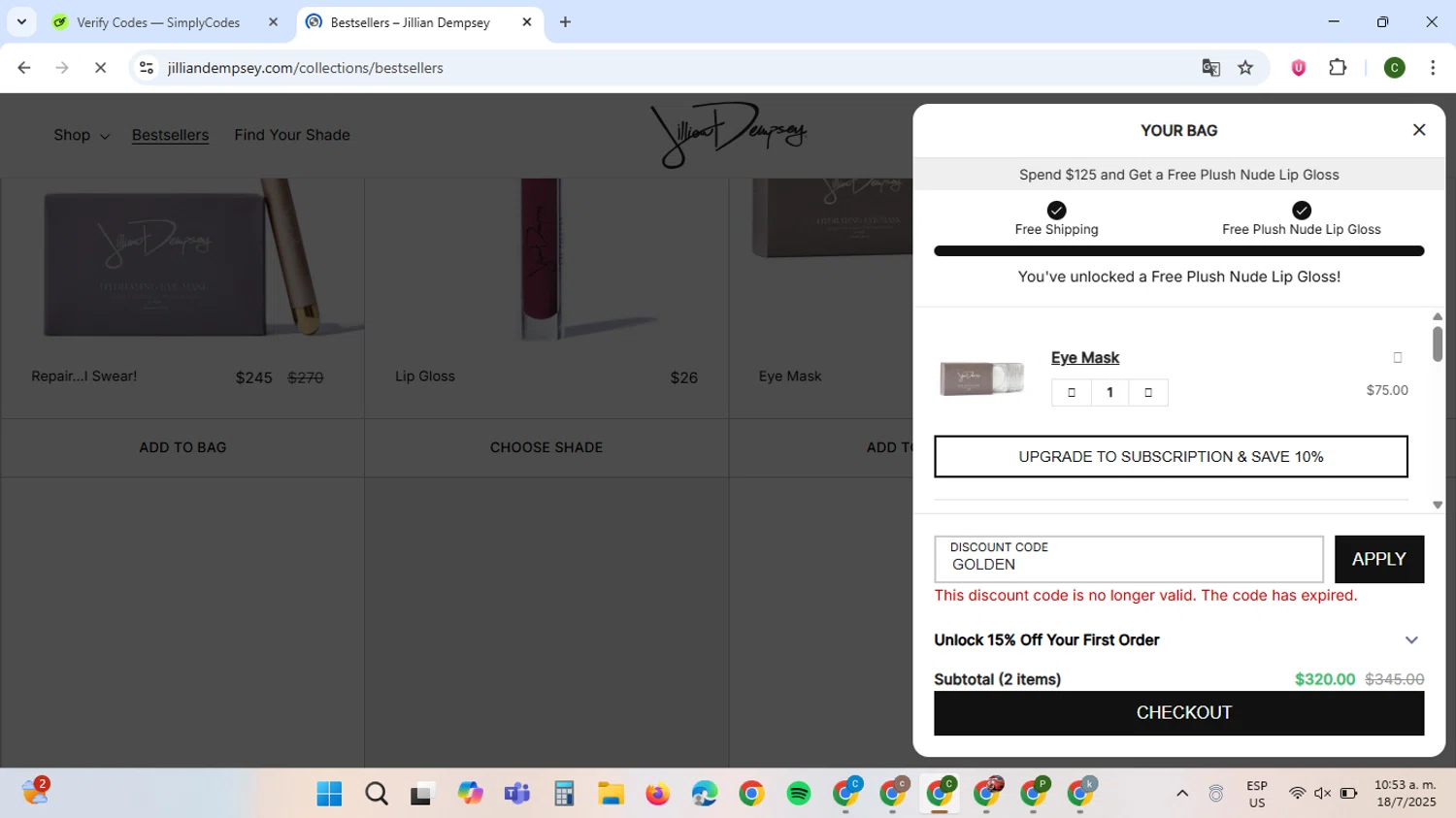Viewport: 1456px width, 818px height.
Task: Click the discount code input field
Action: (1129, 559)
